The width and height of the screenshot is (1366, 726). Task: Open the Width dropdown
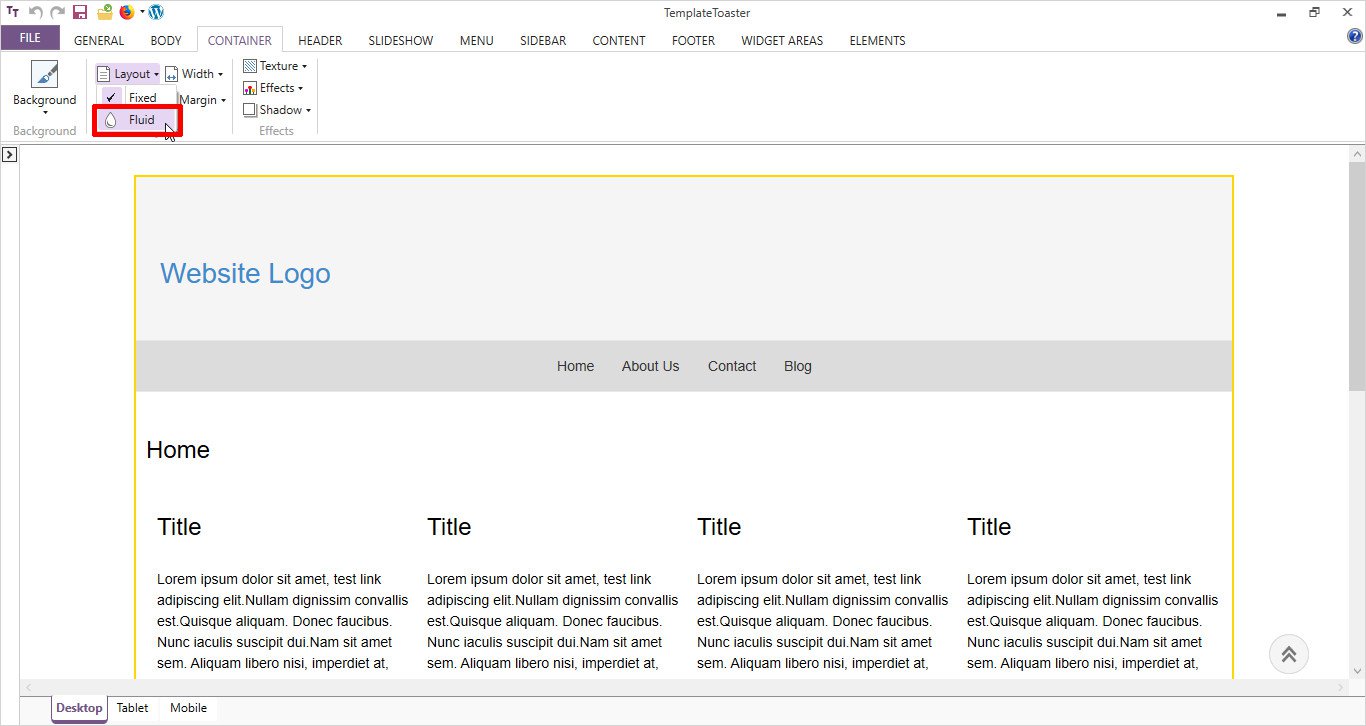coord(195,74)
